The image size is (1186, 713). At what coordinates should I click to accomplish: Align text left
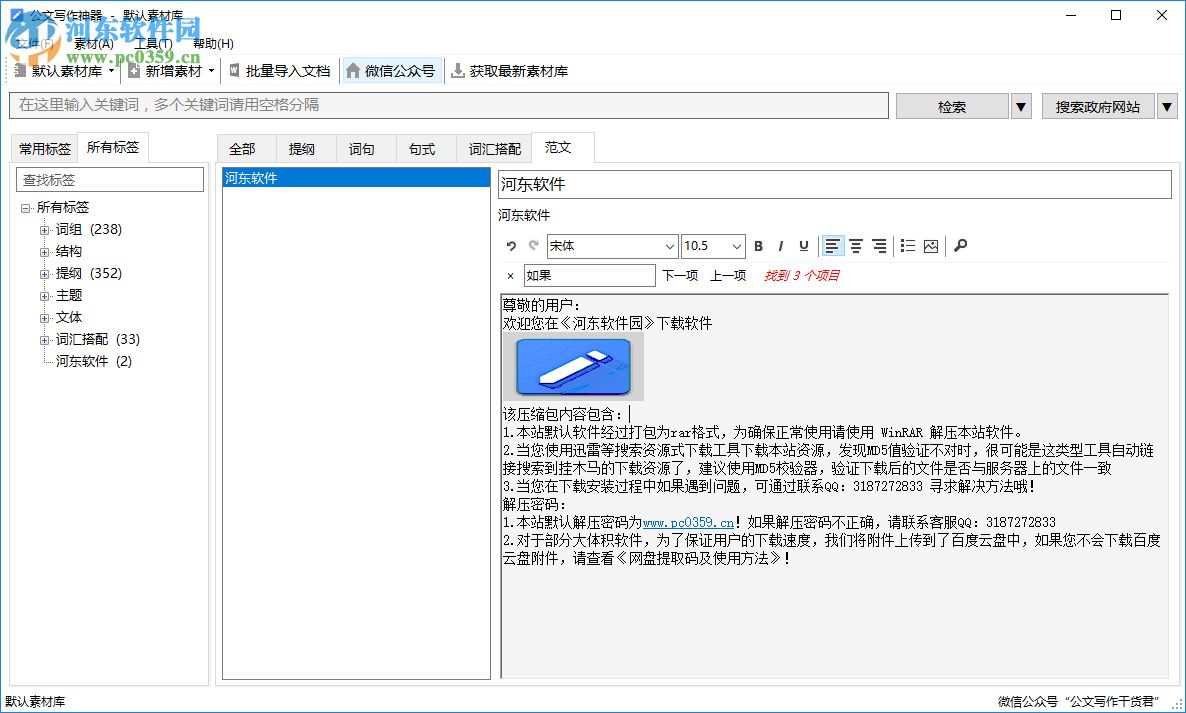pos(832,246)
